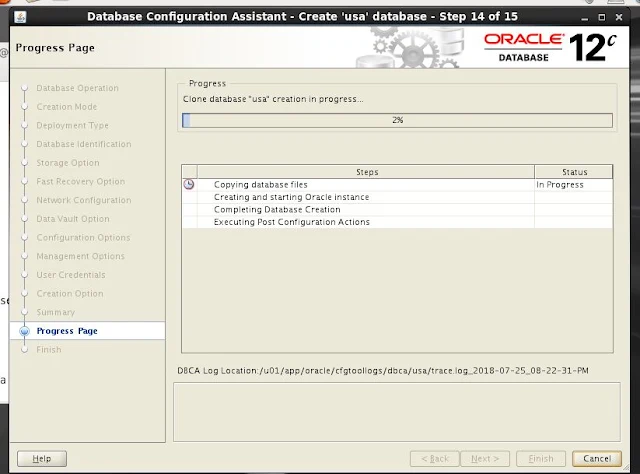Select the Copying database files row
The image size is (640, 474).
pyautogui.click(x=397, y=185)
